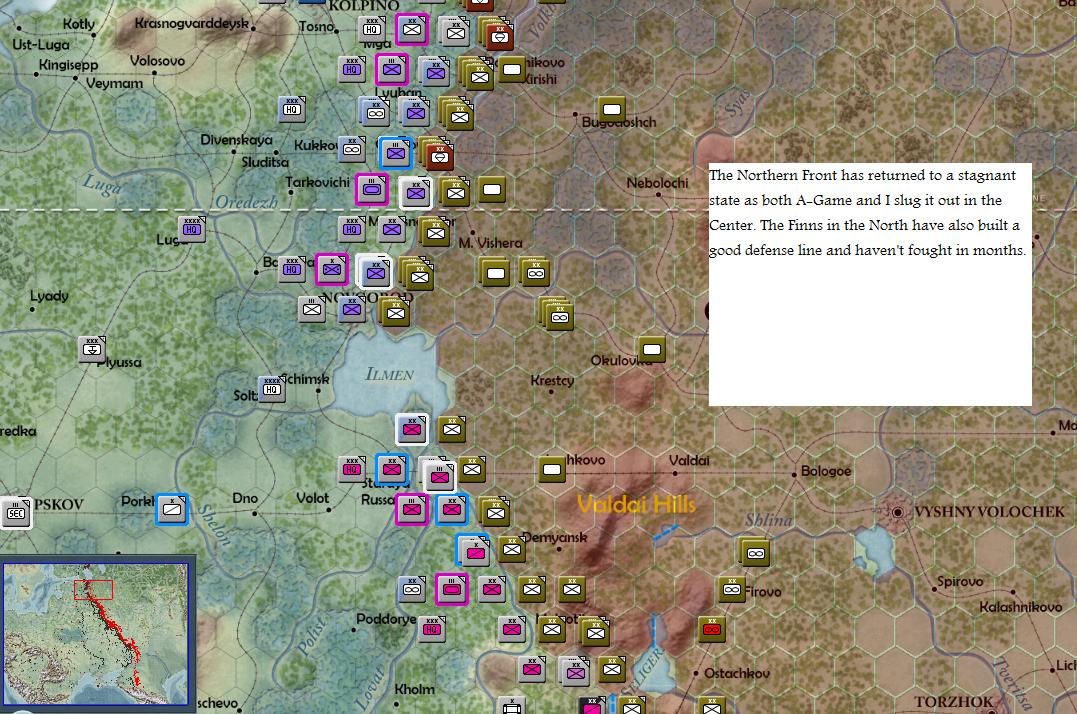Select the red motorized counter east of Valdai Hills
This screenshot has height=714, width=1077.
tap(712, 630)
